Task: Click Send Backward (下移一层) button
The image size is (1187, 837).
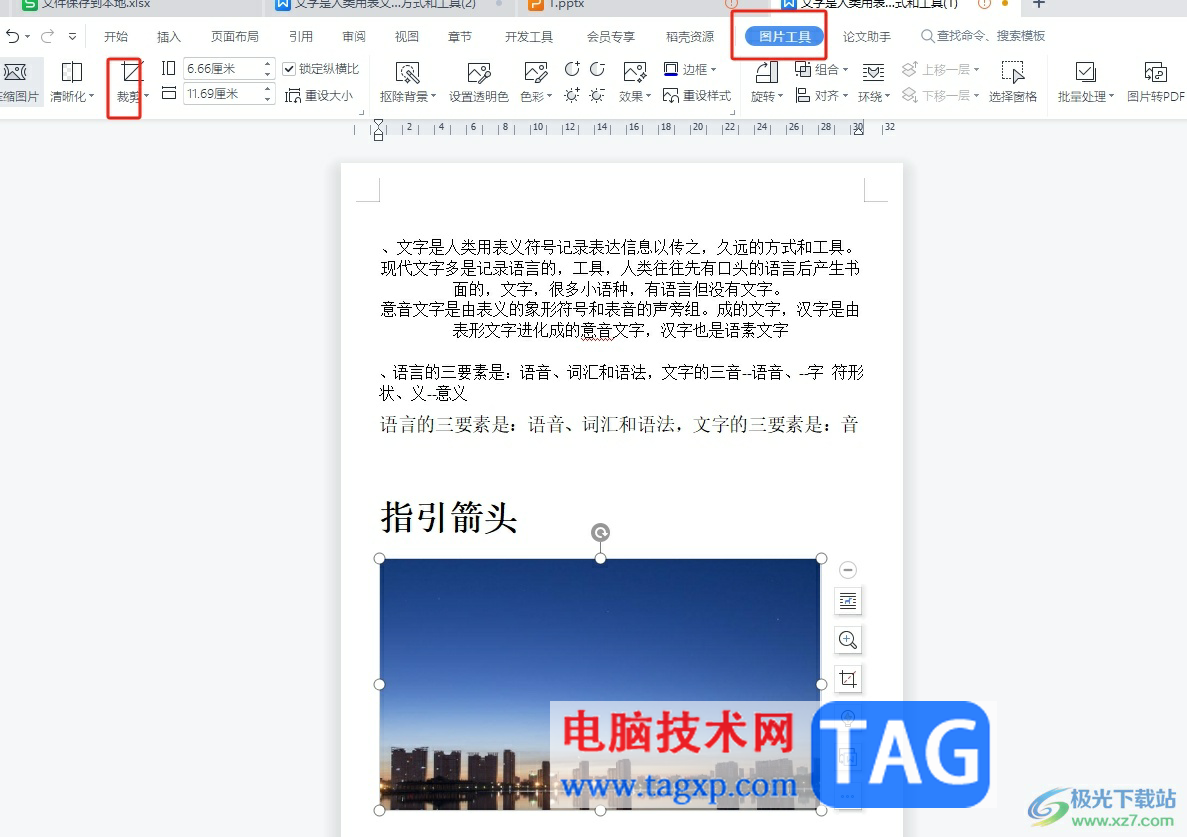Action: click(x=940, y=95)
